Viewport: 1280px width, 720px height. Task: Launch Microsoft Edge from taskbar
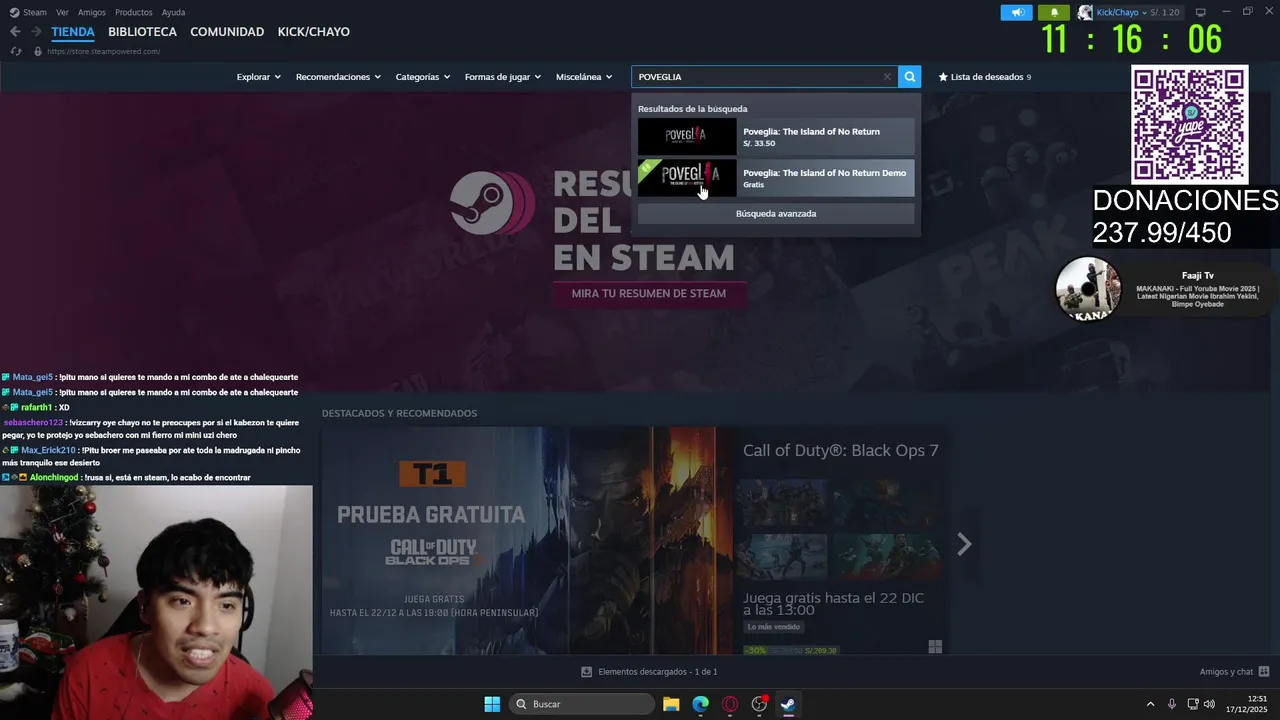(701, 704)
